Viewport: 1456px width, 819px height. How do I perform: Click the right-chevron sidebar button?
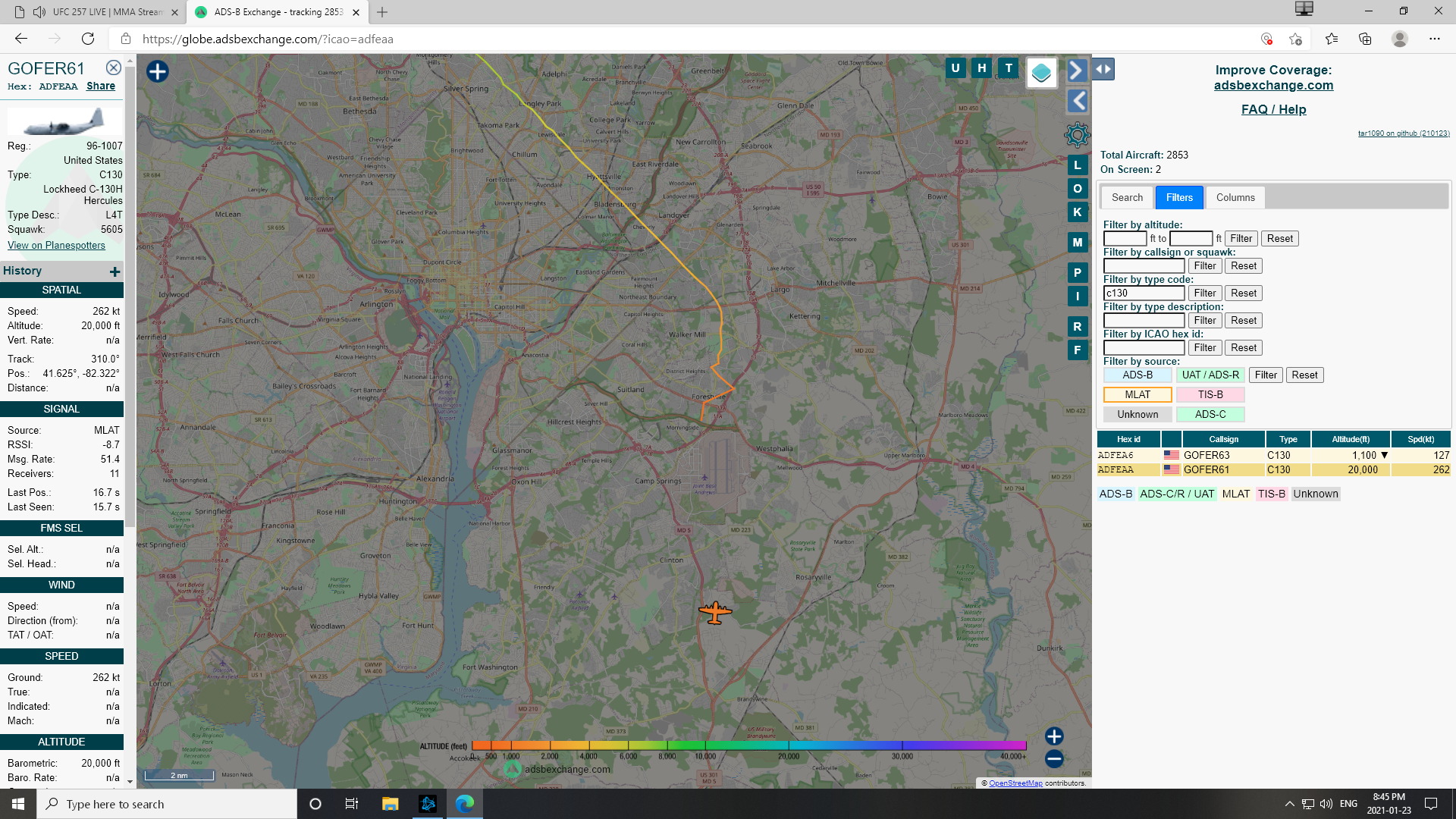(1077, 71)
